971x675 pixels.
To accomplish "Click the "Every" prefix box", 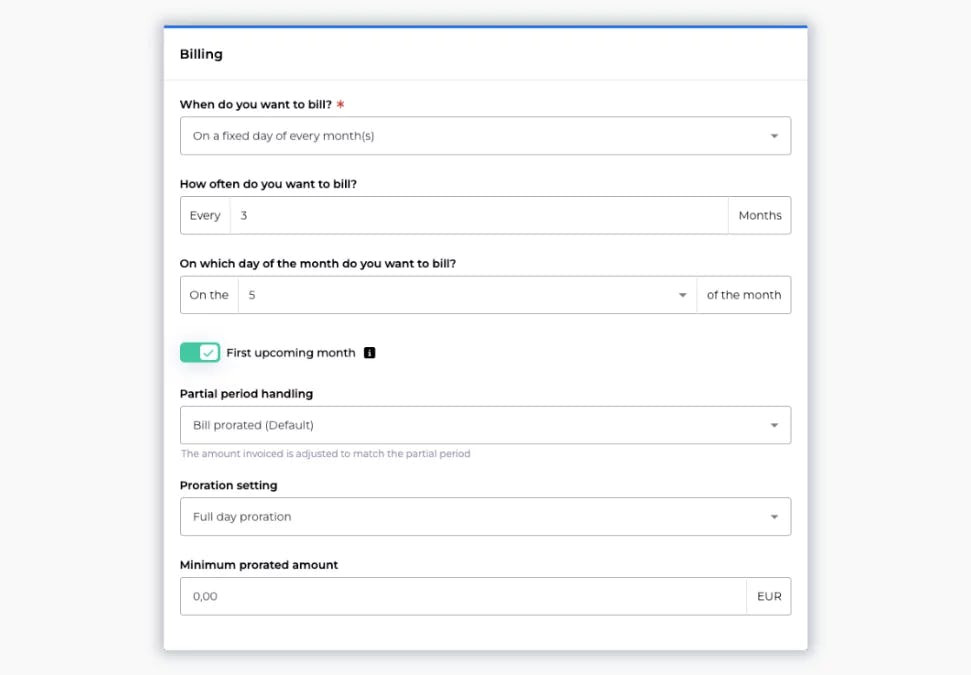I will tap(205, 216).
